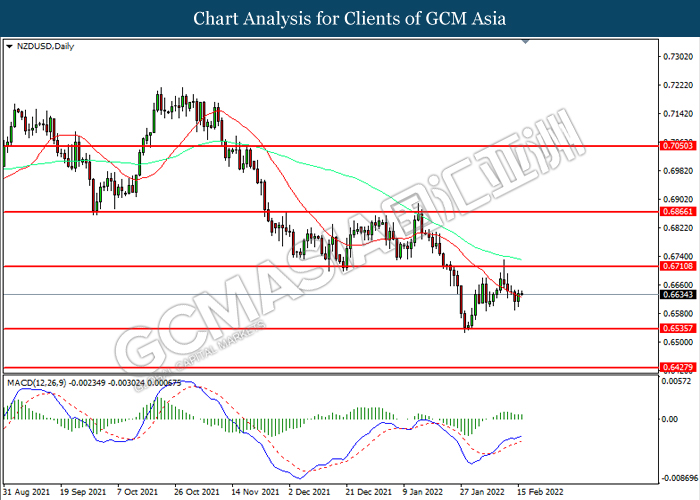This screenshot has width=700, height=500.
Task: Click the 0.65800 price axis value
Action: click(x=678, y=314)
